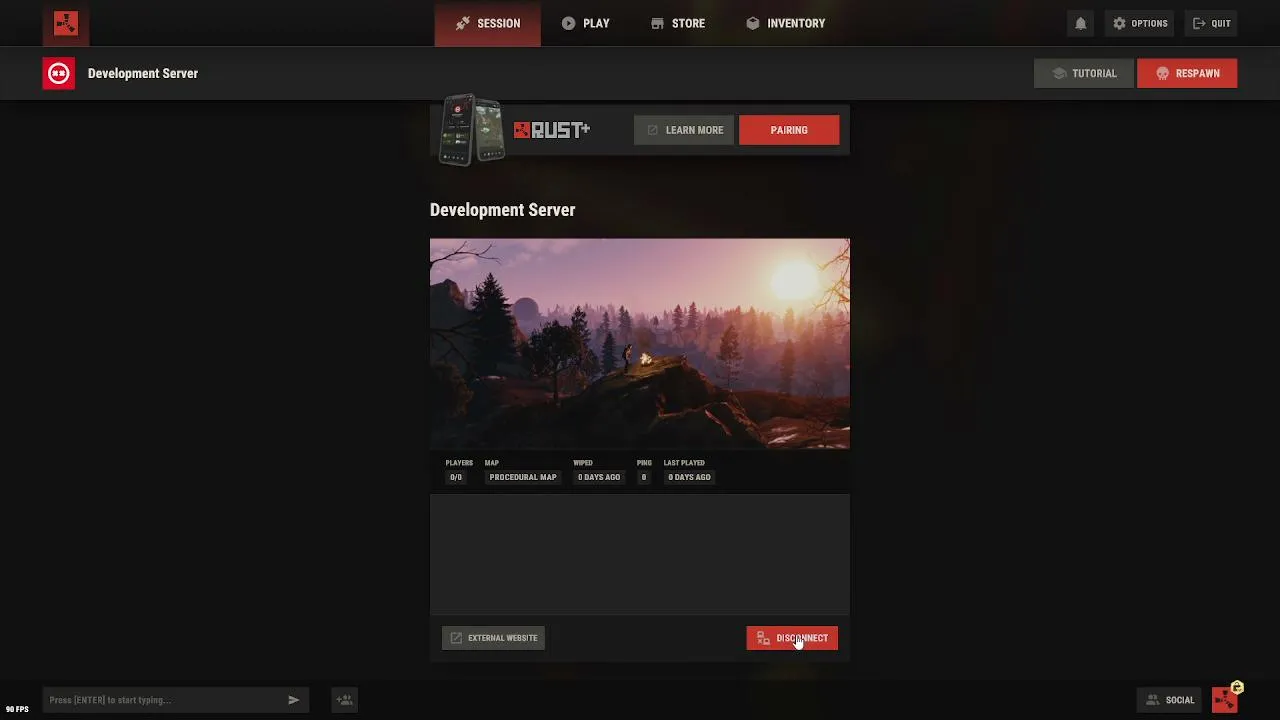Image resolution: width=1280 pixels, height=720 pixels.
Task: Click the Rust logo in the top-left corner
Action: point(66,23)
